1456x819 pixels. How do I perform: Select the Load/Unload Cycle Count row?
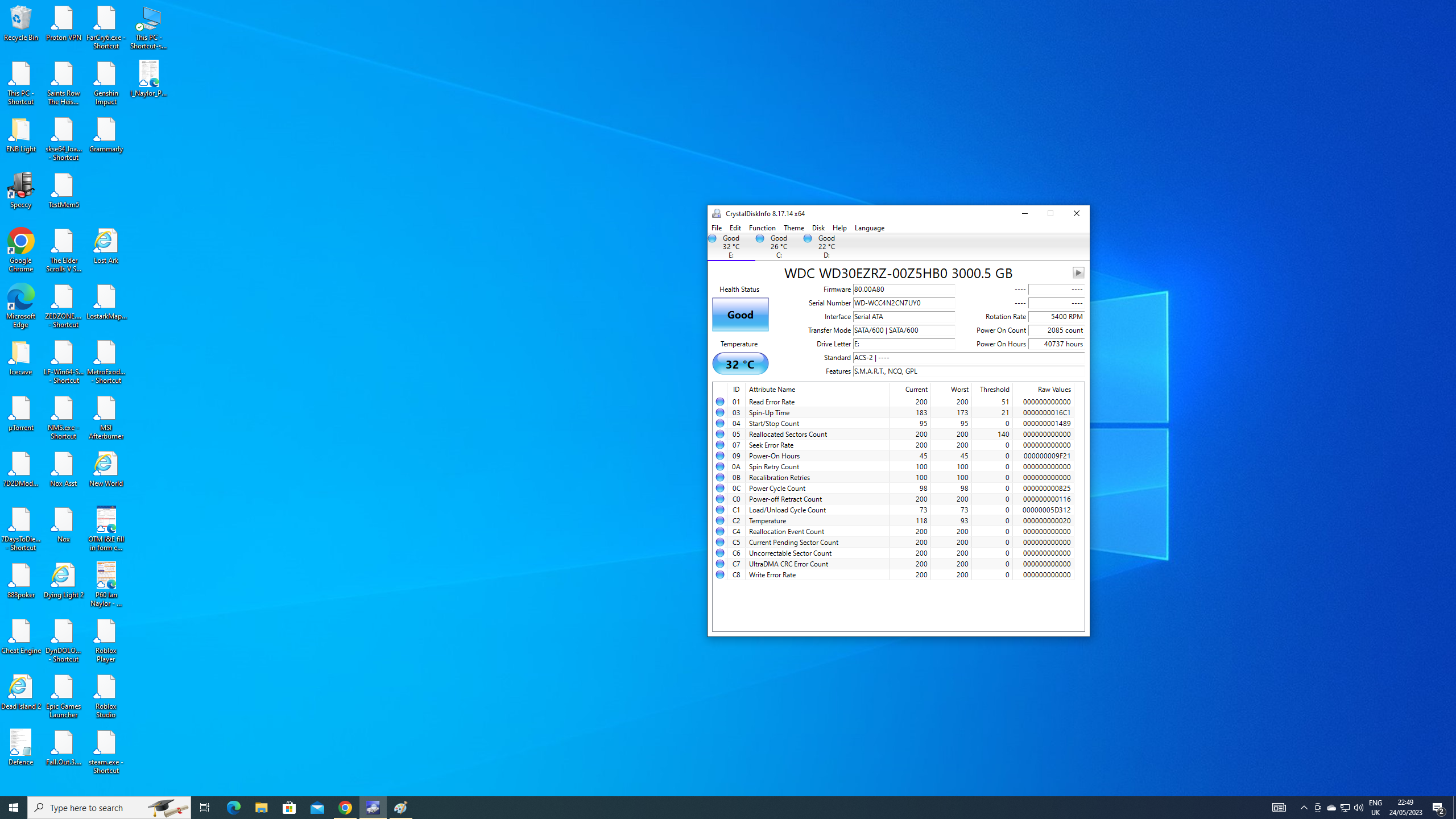(x=894, y=510)
